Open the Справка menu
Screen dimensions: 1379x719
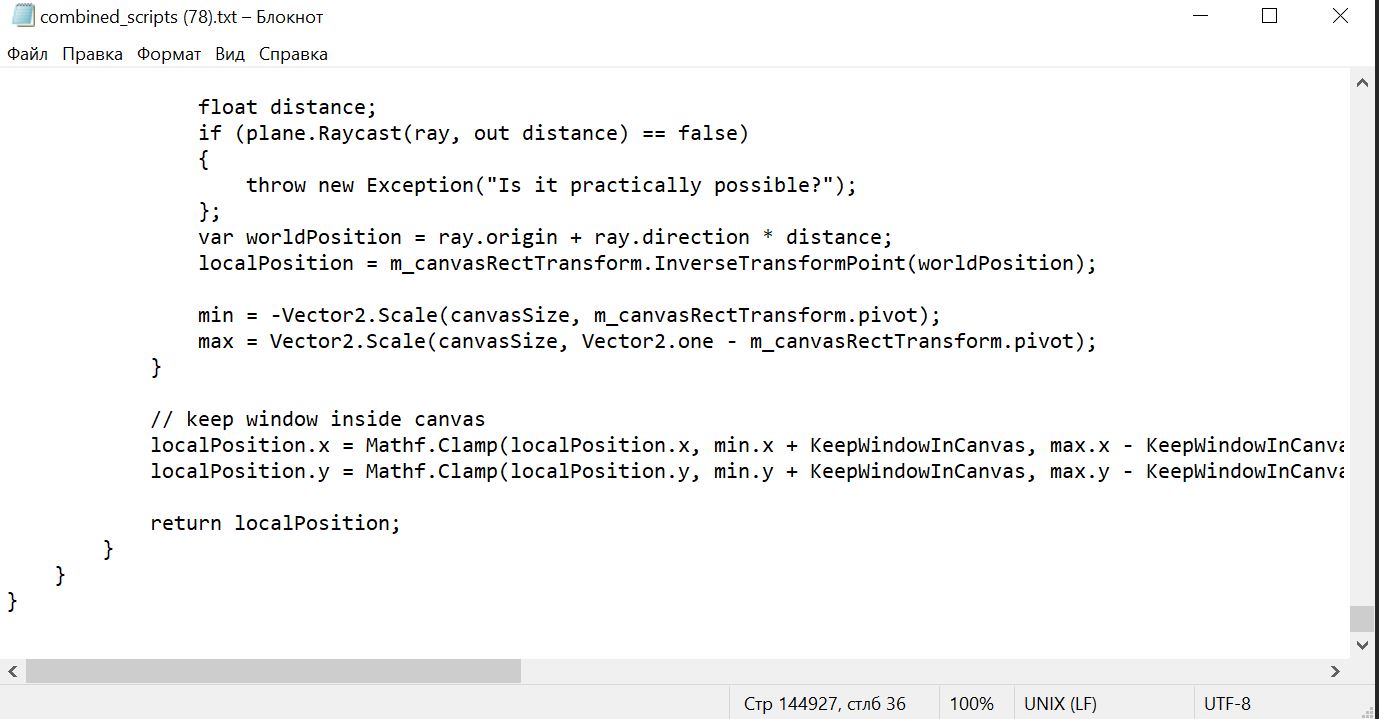(x=293, y=54)
